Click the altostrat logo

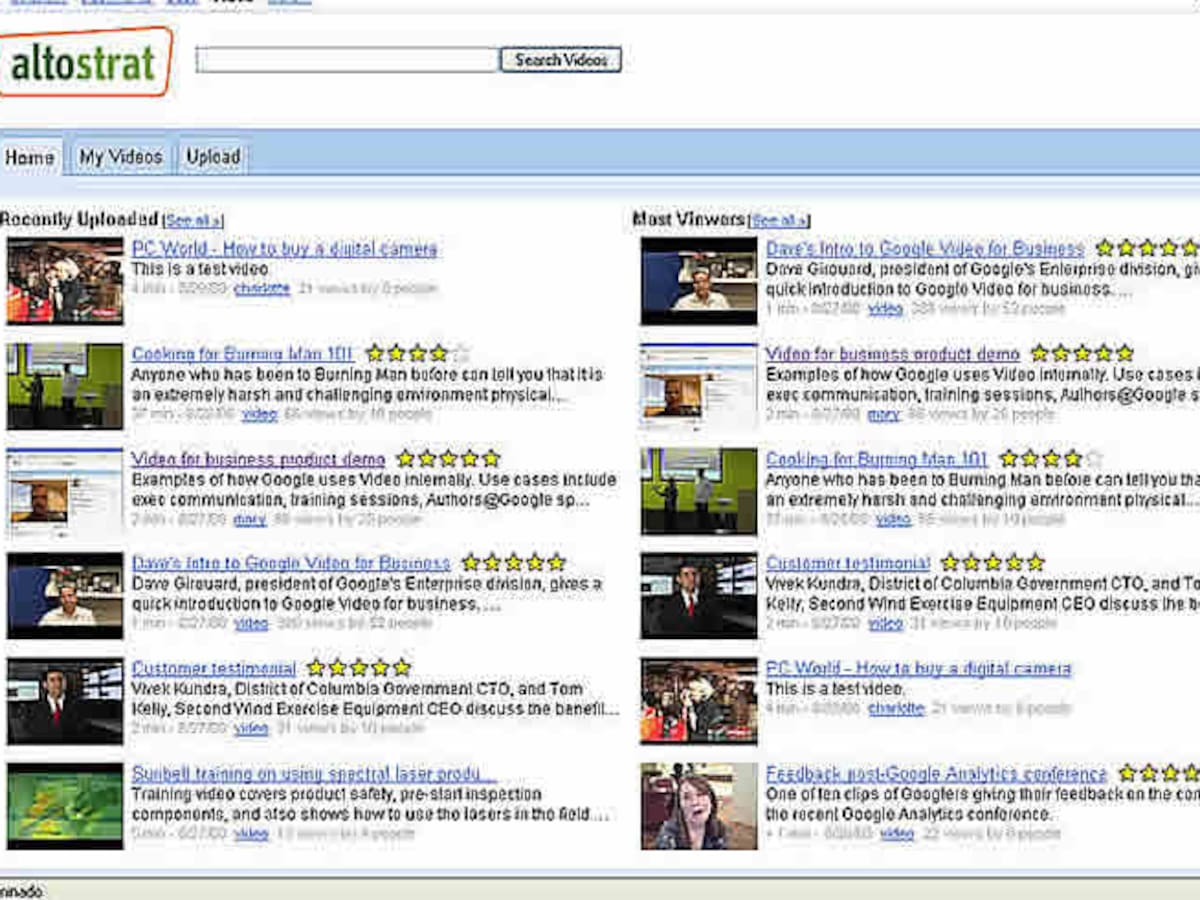pos(84,62)
